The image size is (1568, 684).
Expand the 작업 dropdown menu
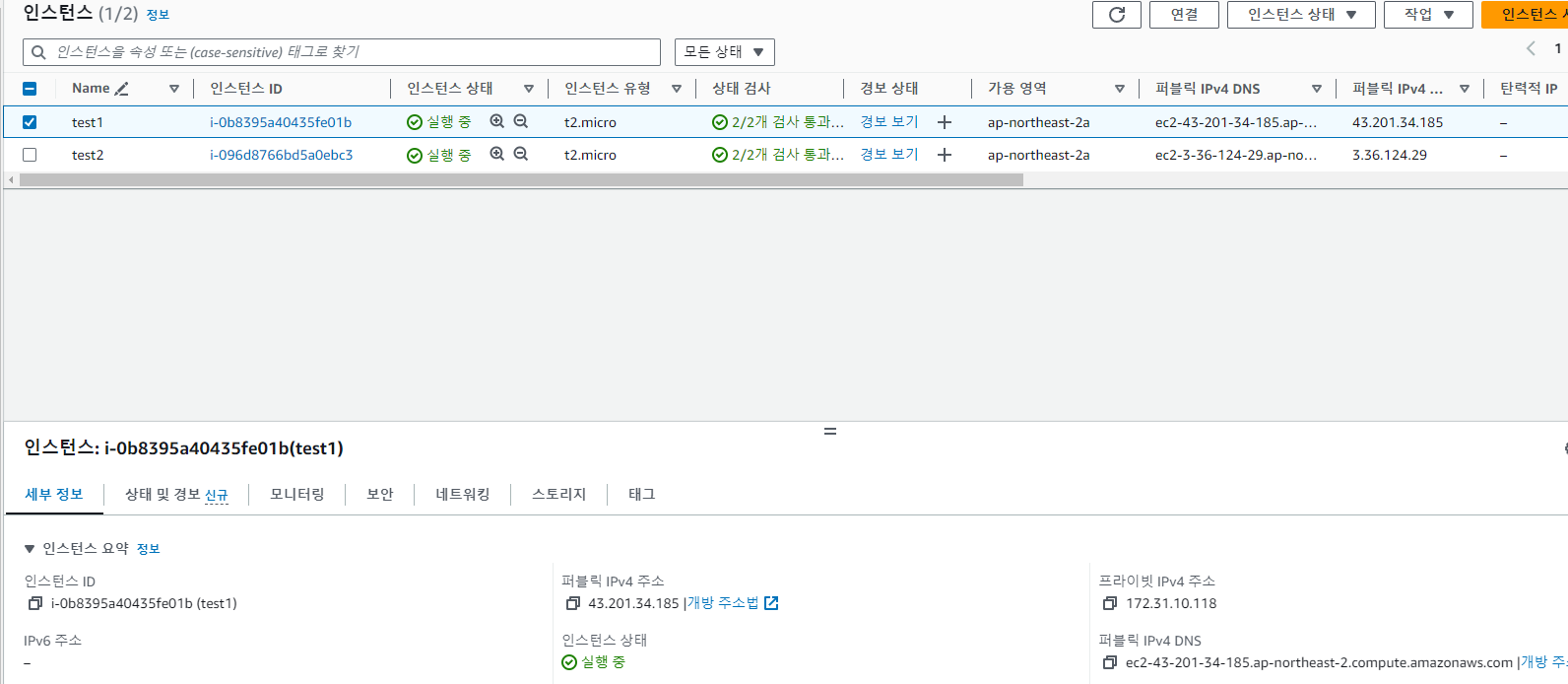point(1428,15)
